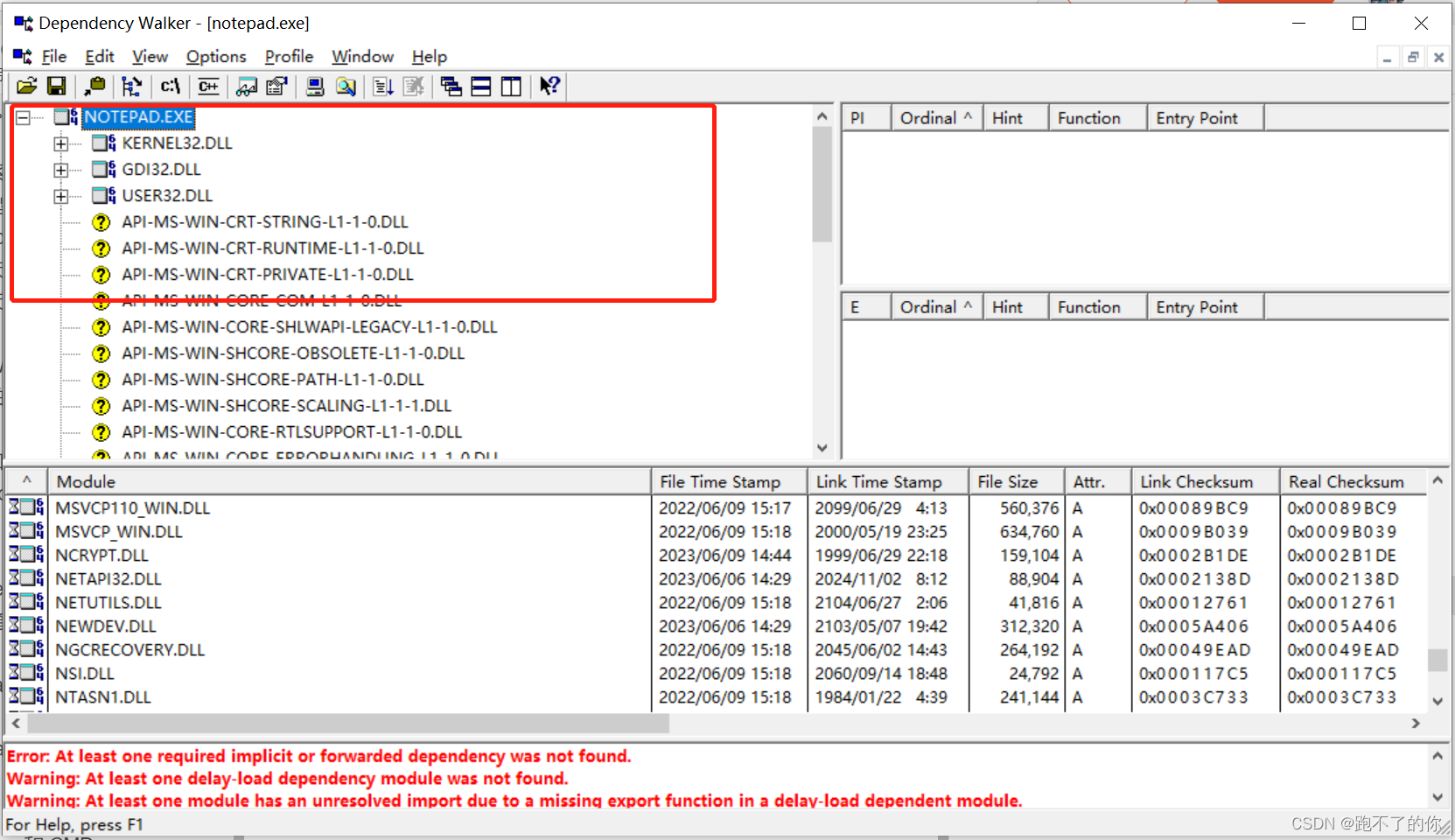Image resolution: width=1455 pixels, height=840 pixels.
Task: Tile windows horizontally via toolbar icon
Action: coord(481,86)
